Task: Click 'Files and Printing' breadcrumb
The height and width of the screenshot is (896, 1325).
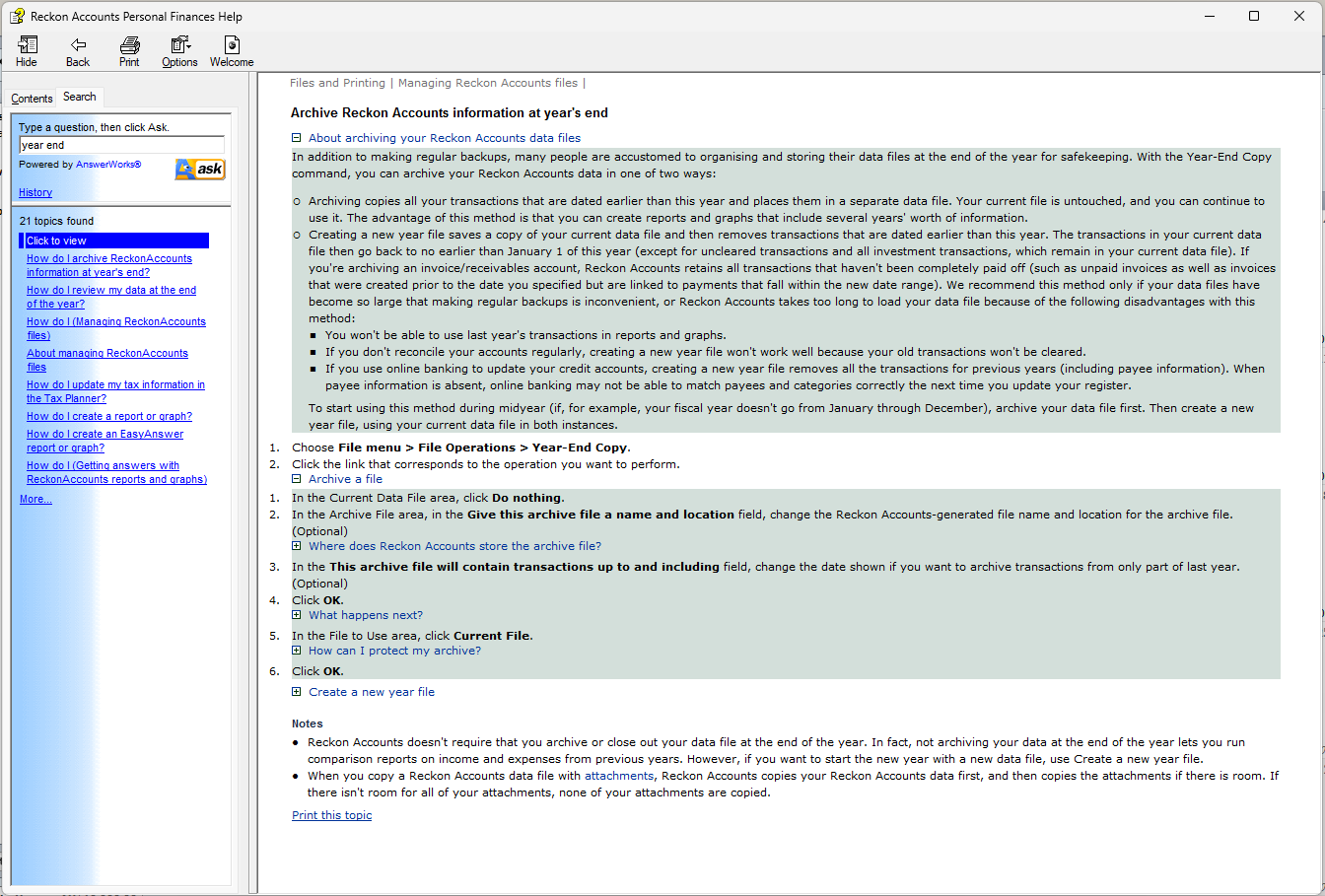Action: [337, 83]
